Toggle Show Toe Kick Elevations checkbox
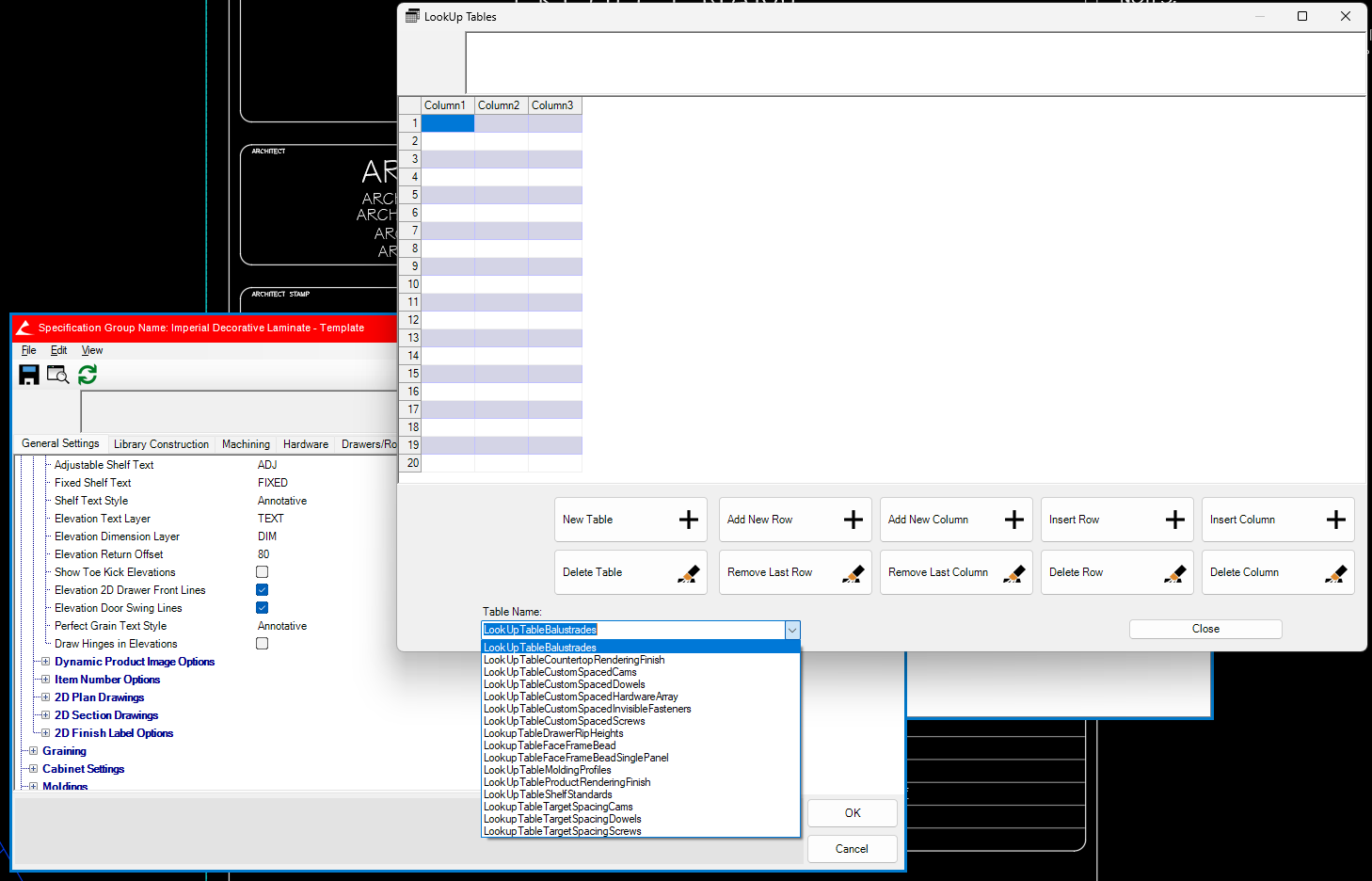The height and width of the screenshot is (881, 1372). pos(263,572)
